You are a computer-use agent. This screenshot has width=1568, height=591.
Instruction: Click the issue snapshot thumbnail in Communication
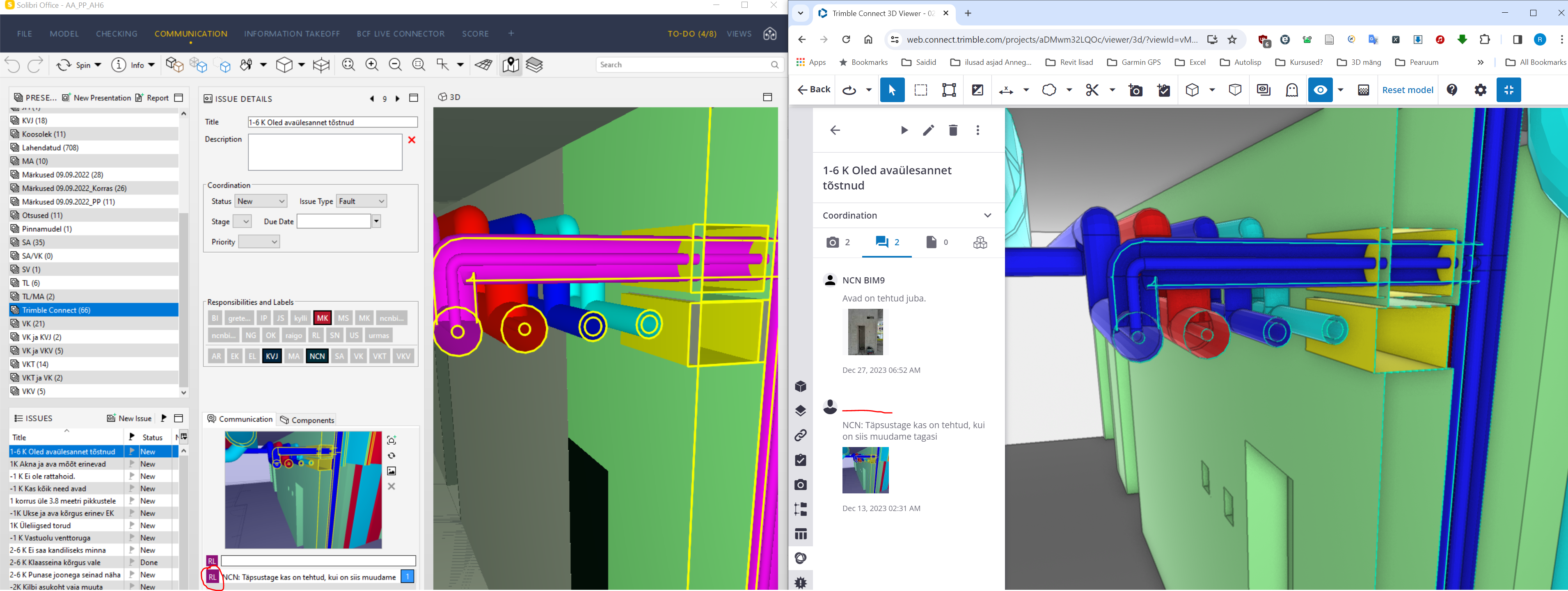pos(303,491)
